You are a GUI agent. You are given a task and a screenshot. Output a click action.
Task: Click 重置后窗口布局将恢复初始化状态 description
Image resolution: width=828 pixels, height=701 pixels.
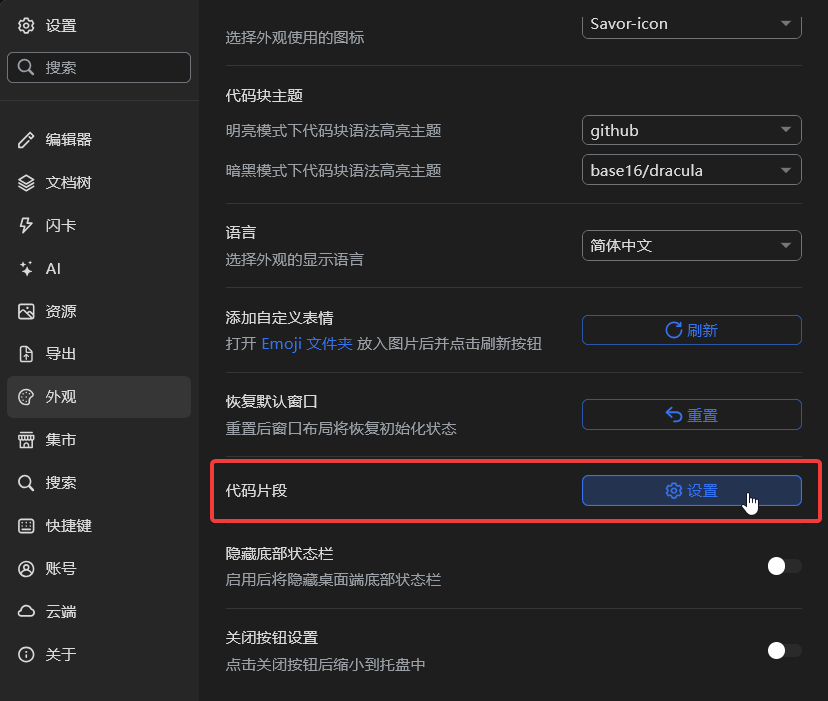(x=341, y=428)
